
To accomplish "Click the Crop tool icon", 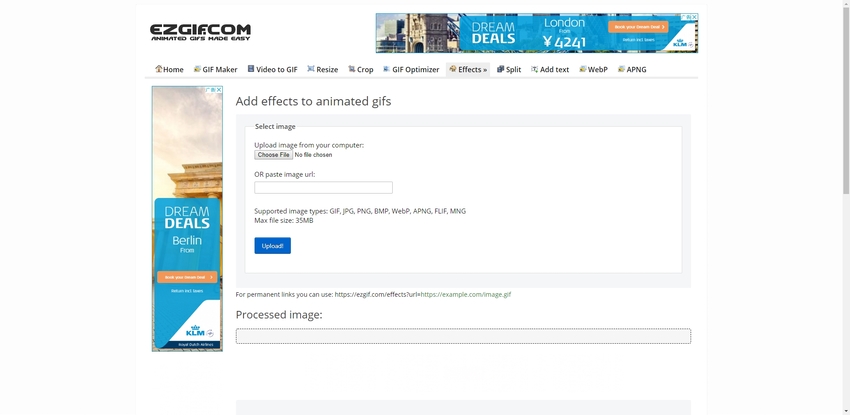I will pyautogui.click(x=352, y=69).
